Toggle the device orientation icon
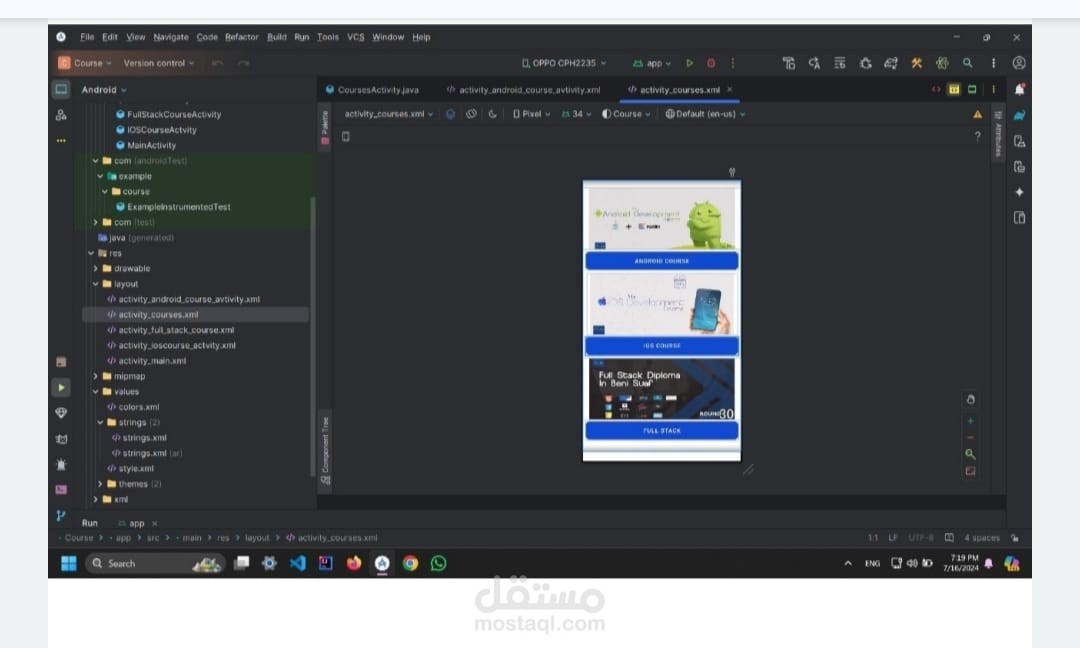The height and width of the screenshot is (648, 1080). [x=471, y=114]
